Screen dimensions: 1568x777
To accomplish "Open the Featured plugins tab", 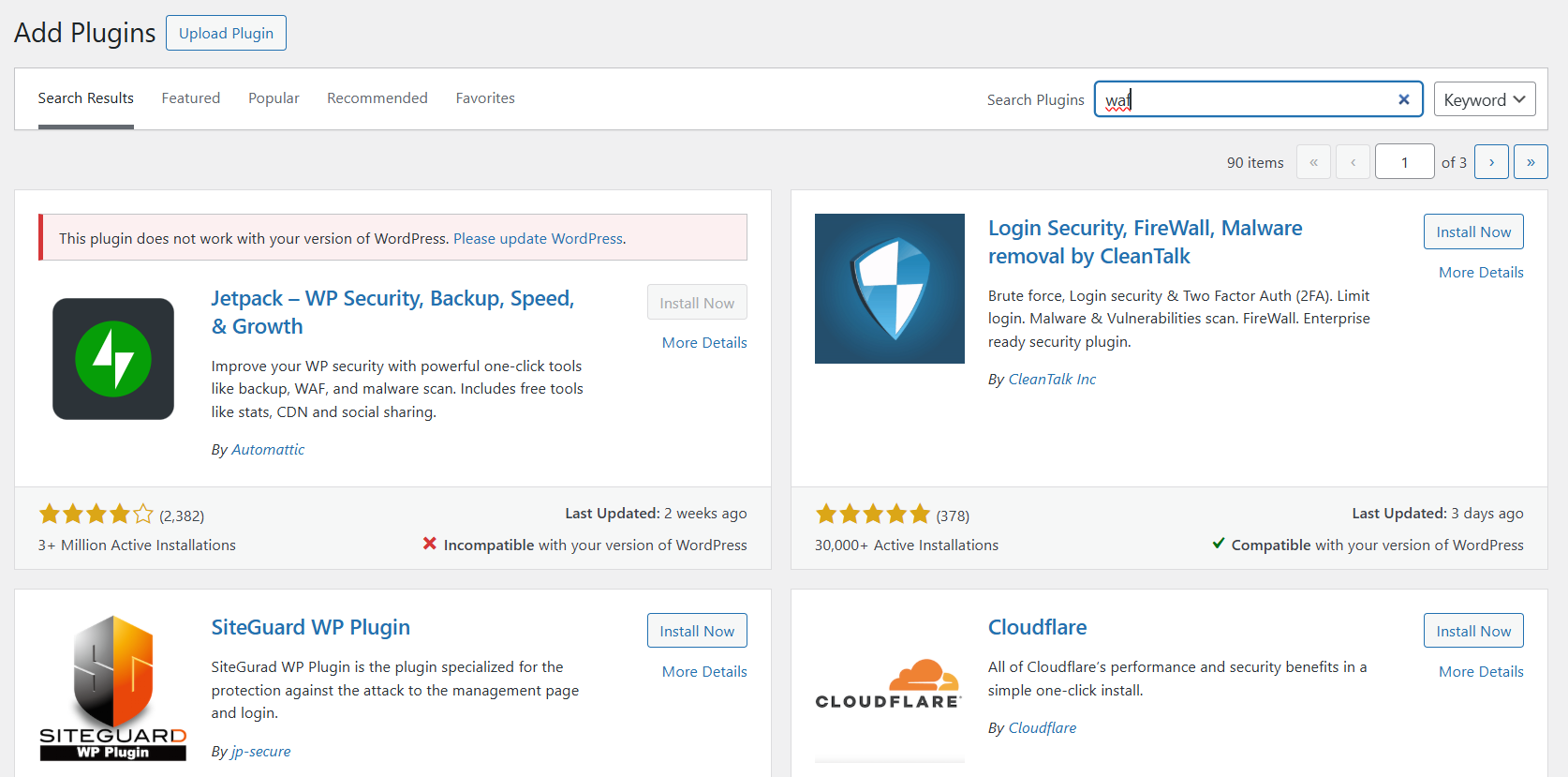I will (191, 98).
